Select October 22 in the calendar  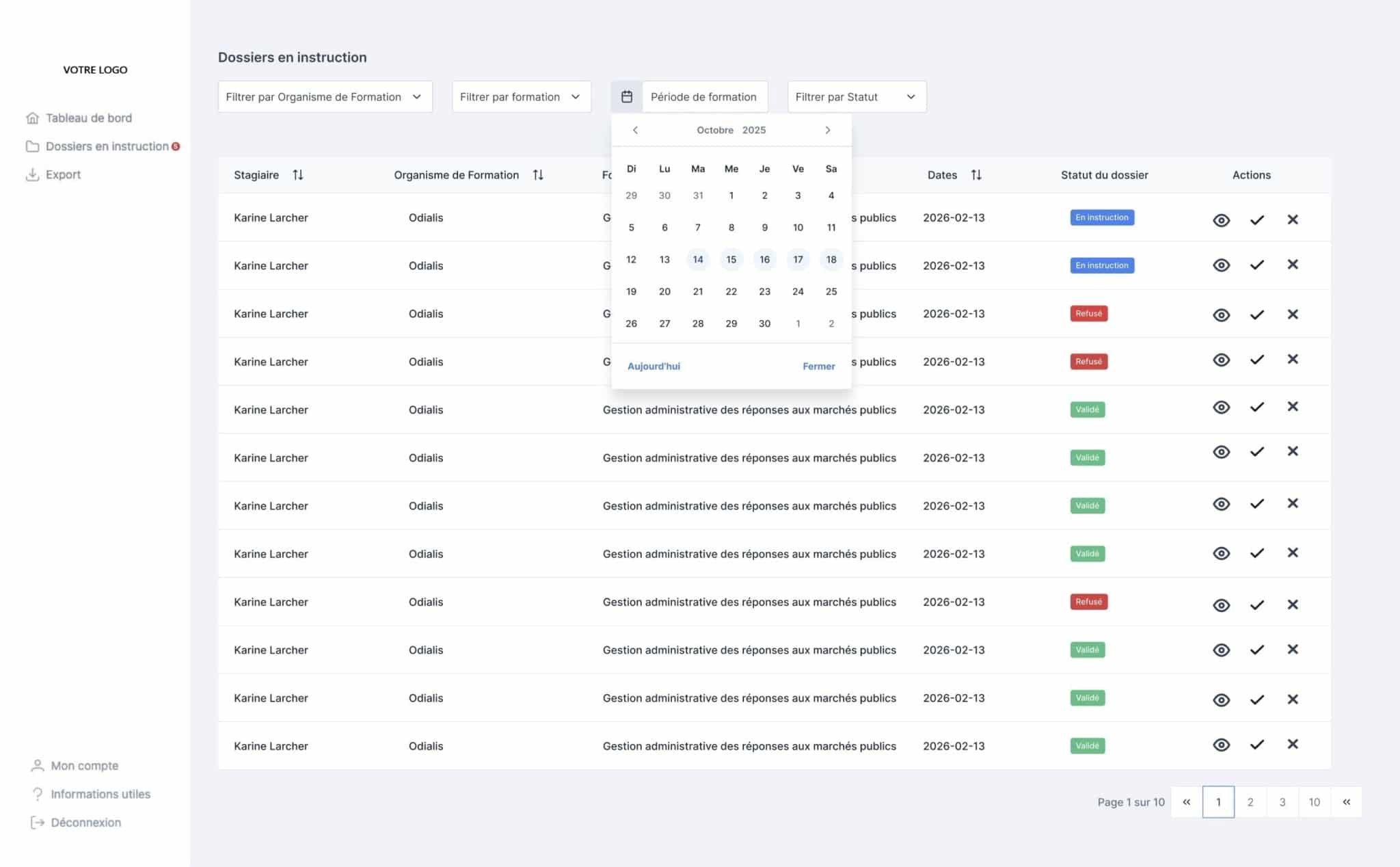(731, 291)
